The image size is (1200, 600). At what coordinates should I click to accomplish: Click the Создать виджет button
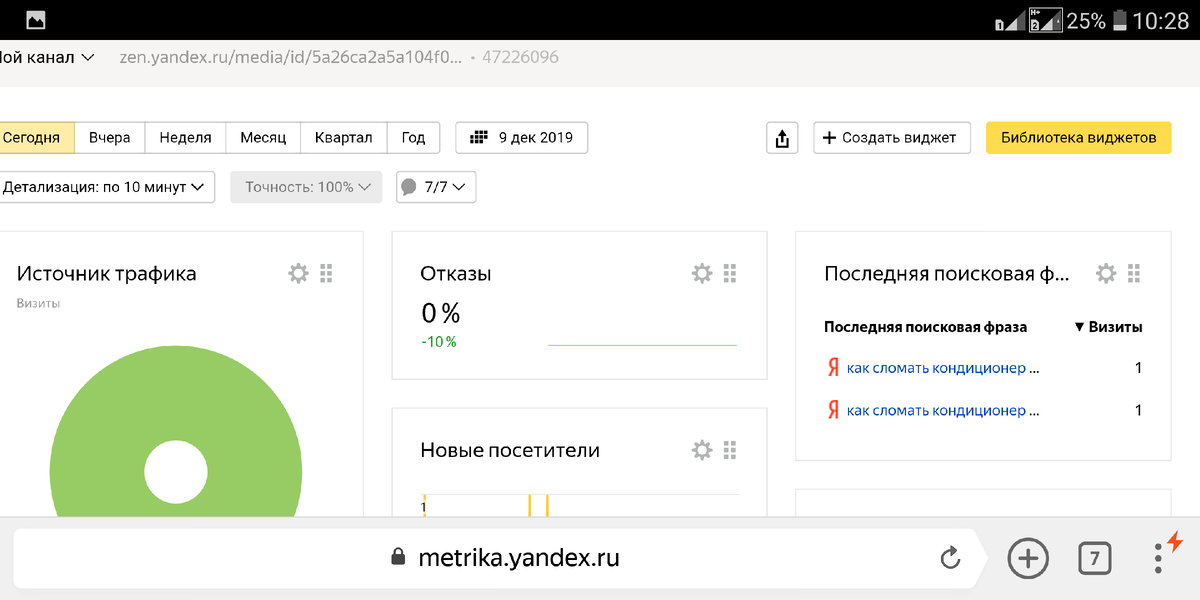pyautogui.click(x=891, y=138)
